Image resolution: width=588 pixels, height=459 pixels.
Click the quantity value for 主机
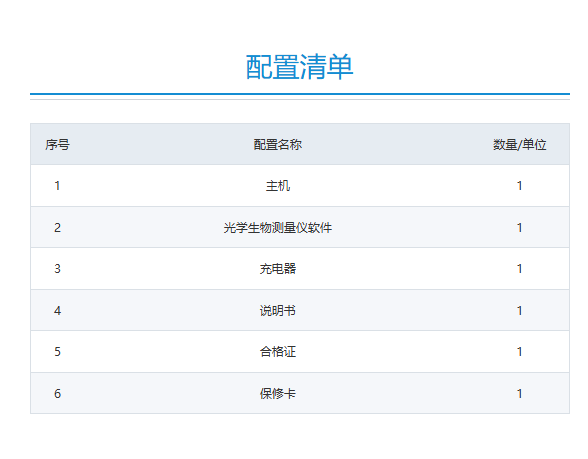pos(519,186)
